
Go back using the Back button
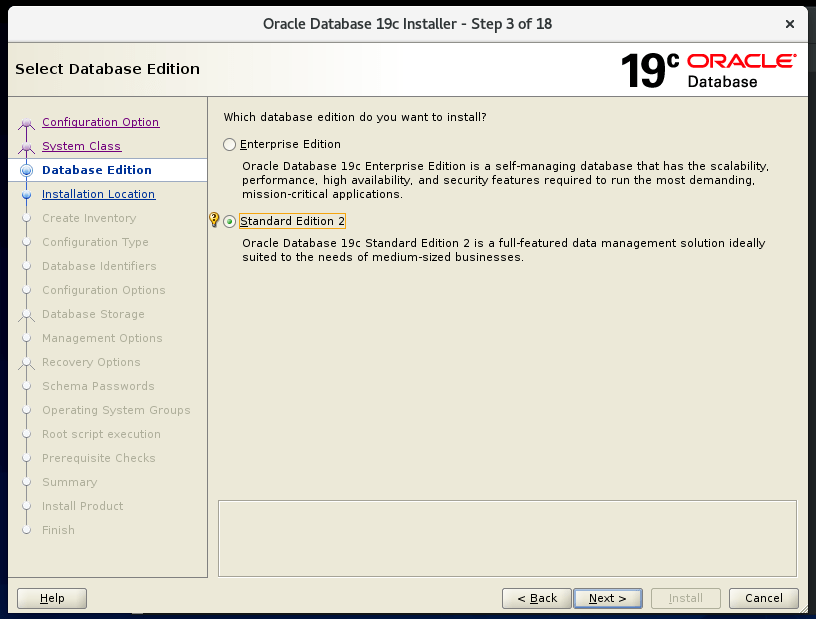[537, 598]
